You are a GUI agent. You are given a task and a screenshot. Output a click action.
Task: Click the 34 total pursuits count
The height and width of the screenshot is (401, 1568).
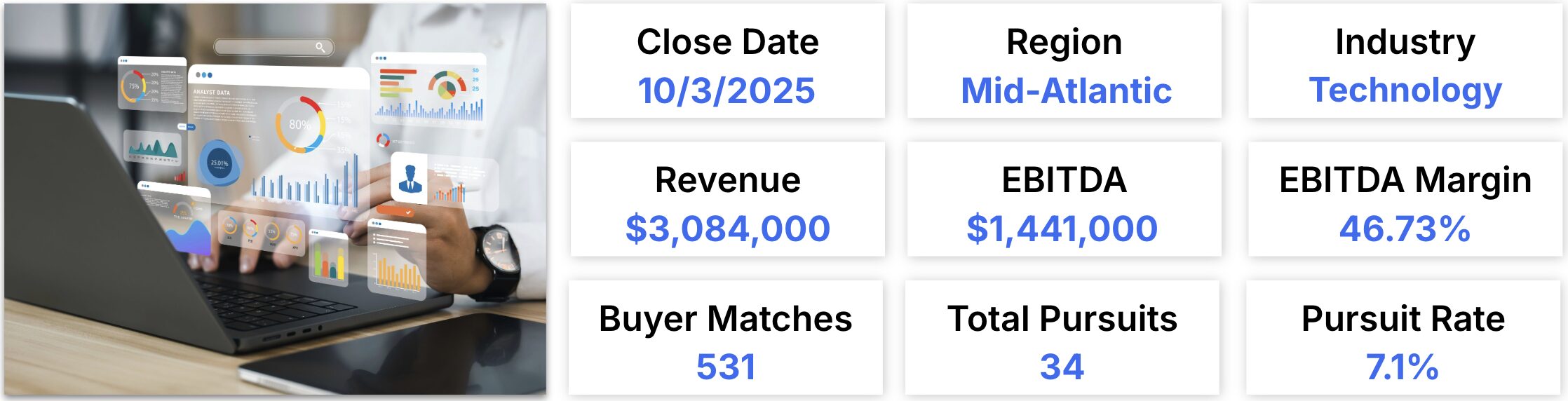coord(1062,367)
